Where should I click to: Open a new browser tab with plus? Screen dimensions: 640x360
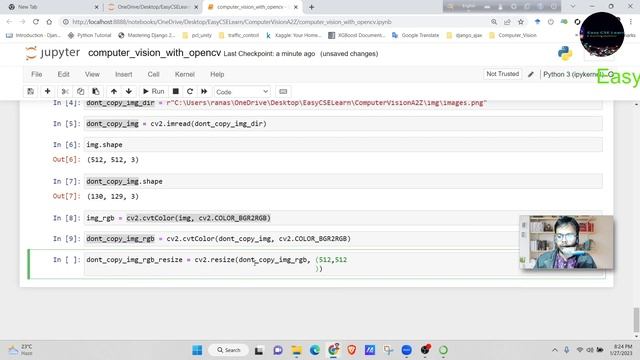(311, 7)
